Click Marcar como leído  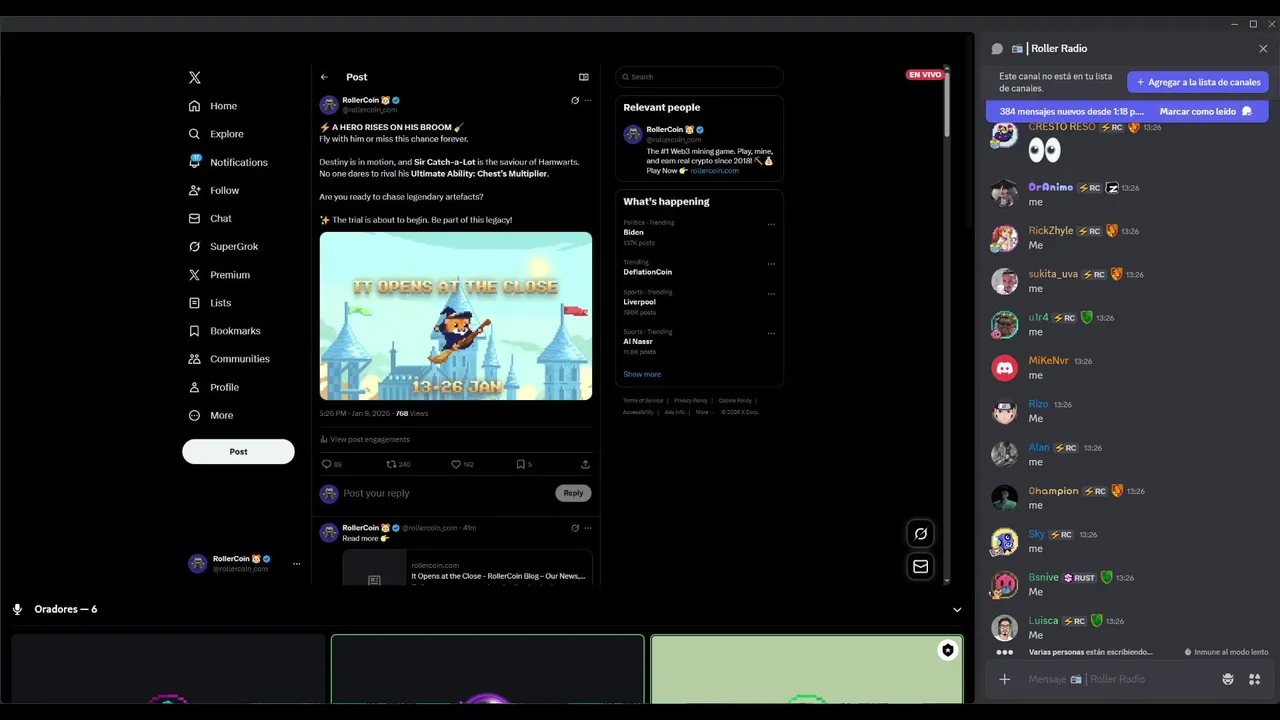coord(1206,112)
